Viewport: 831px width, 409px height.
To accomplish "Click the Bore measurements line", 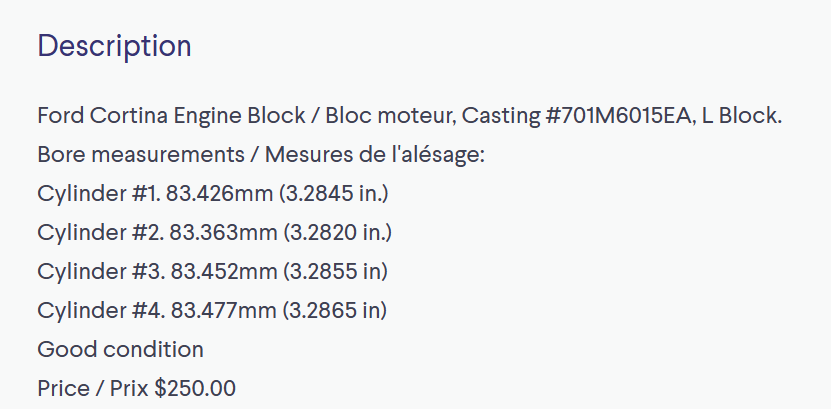I will (x=261, y=155).
